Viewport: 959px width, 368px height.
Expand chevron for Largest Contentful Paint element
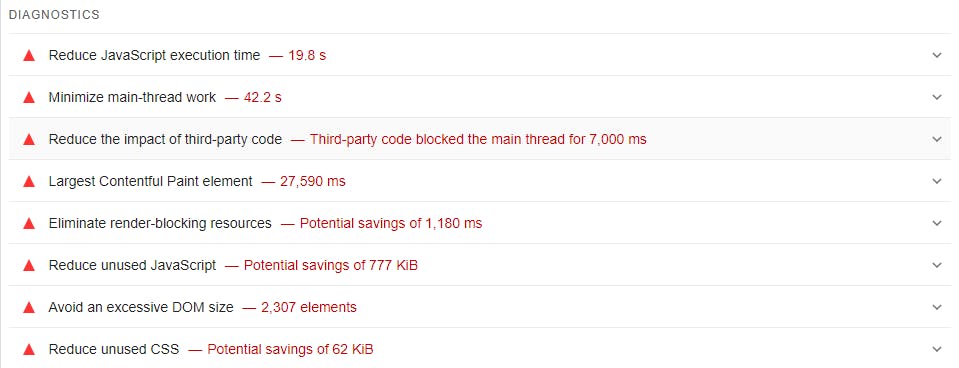(x=936, y=182)
